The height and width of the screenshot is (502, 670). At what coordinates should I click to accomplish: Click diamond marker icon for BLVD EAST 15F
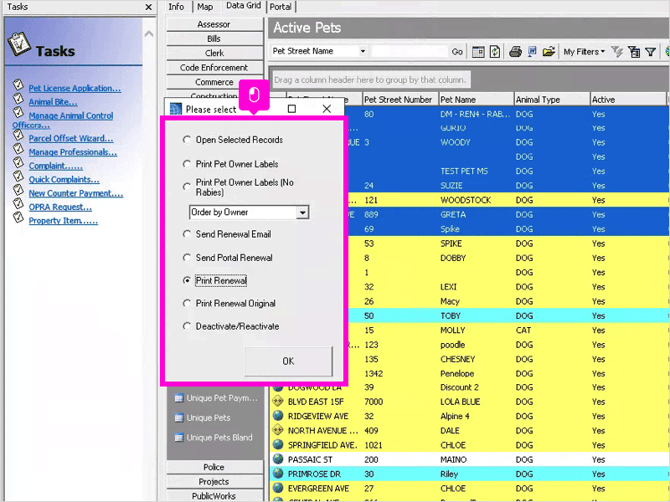(x=278, y=401)
